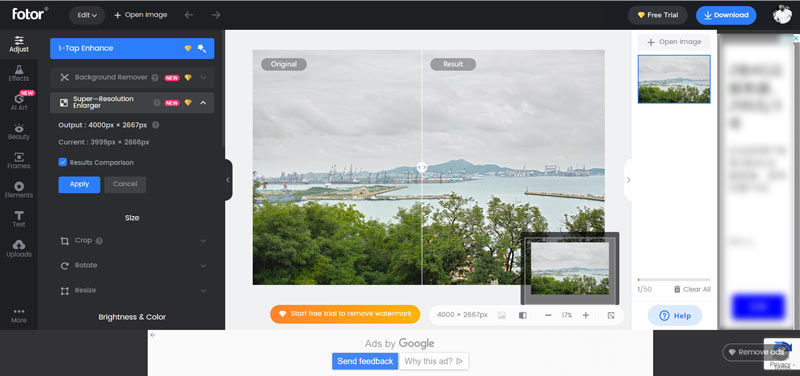Toggle the compare view icon in bottom bar

(522, 315)
